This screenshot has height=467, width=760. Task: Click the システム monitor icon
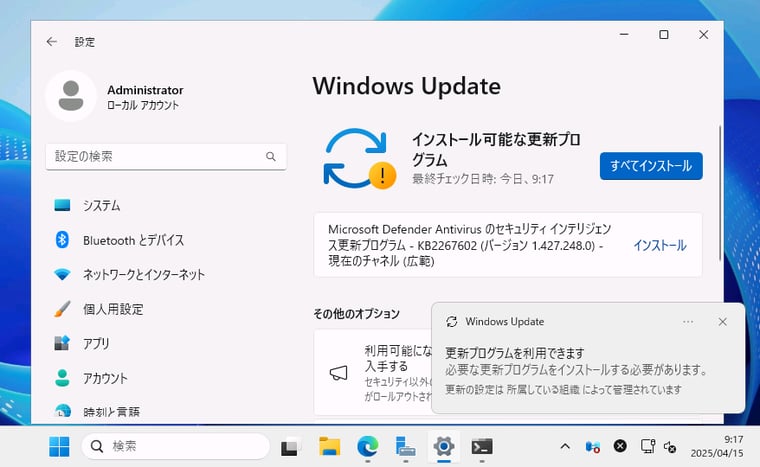pyautogui.click(x=63, y=206)
